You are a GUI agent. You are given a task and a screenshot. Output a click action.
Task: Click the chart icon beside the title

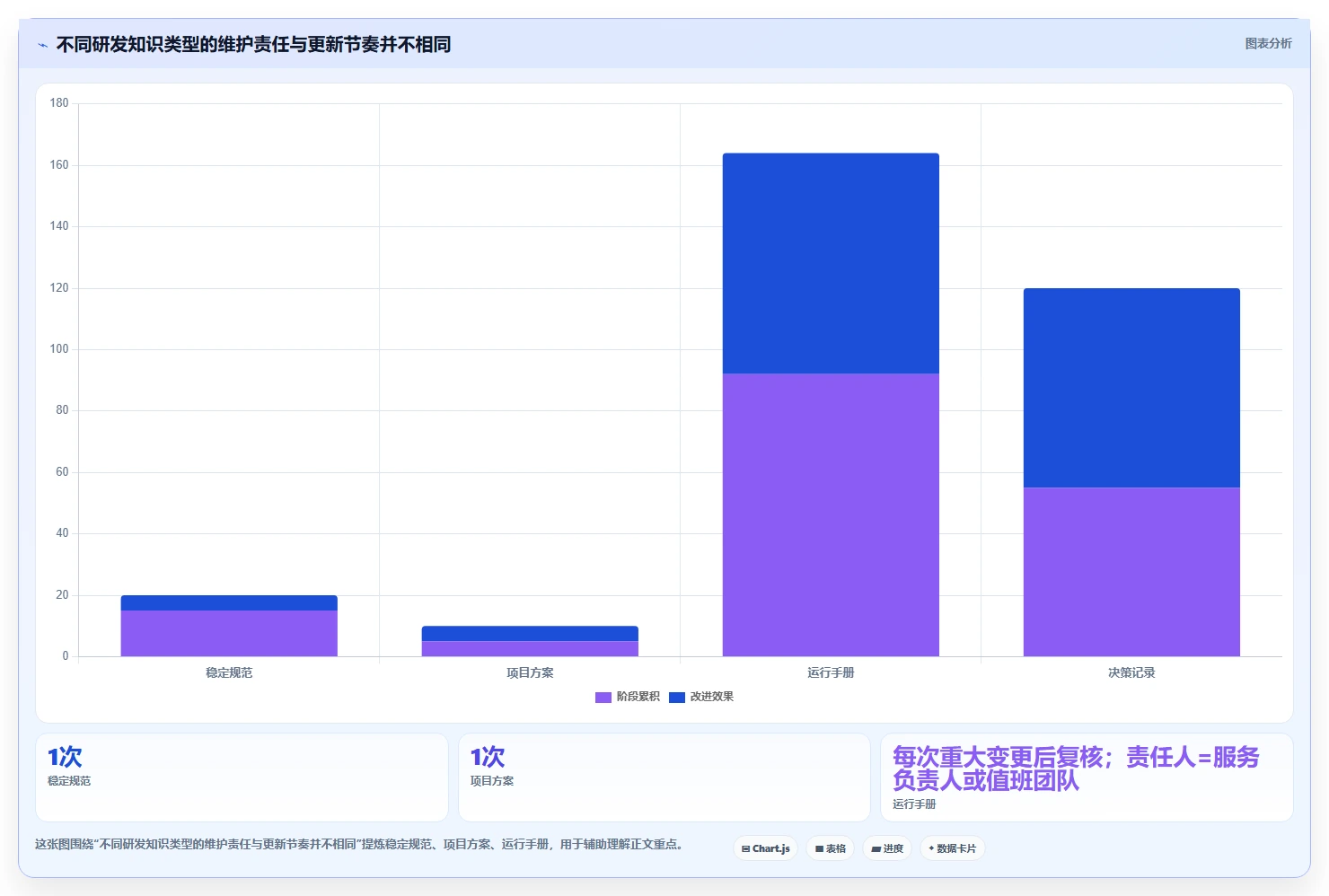pyautogui.click(x=42, y=45)
